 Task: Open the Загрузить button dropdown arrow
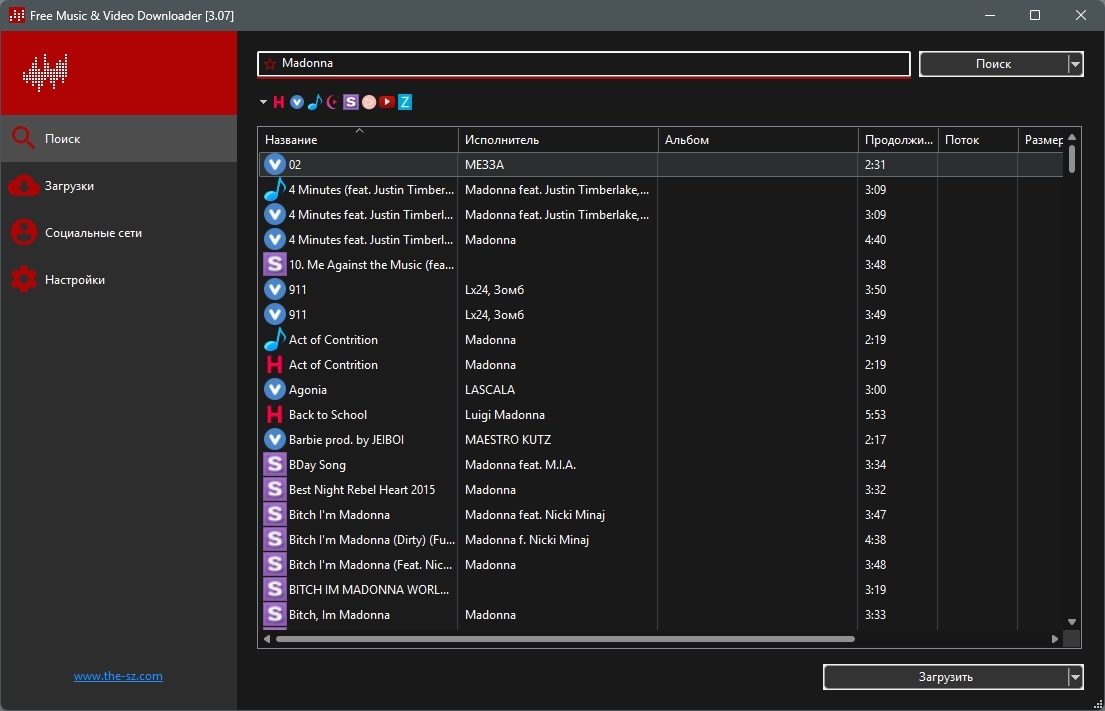(x=1075, y=677)
